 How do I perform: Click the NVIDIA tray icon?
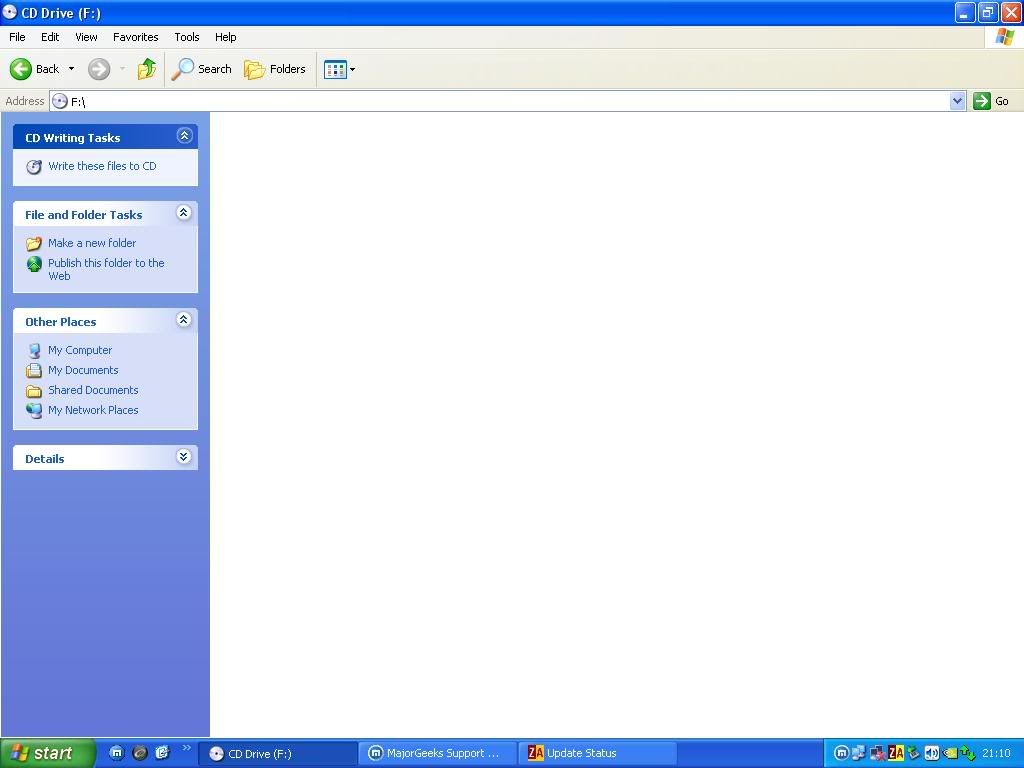(950, 754)
